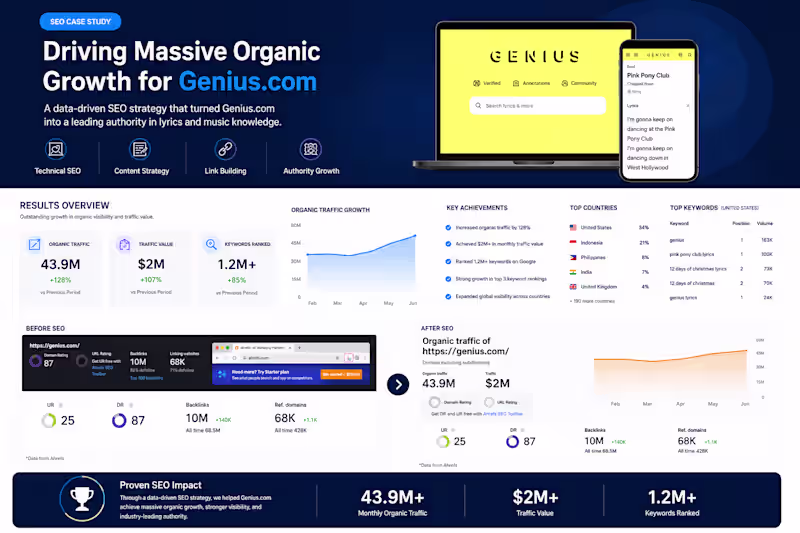This screenshot has width=800, height=533.
Task: Click the +107% growth figure
Action: pyautogui.click(x=151, y=280)
